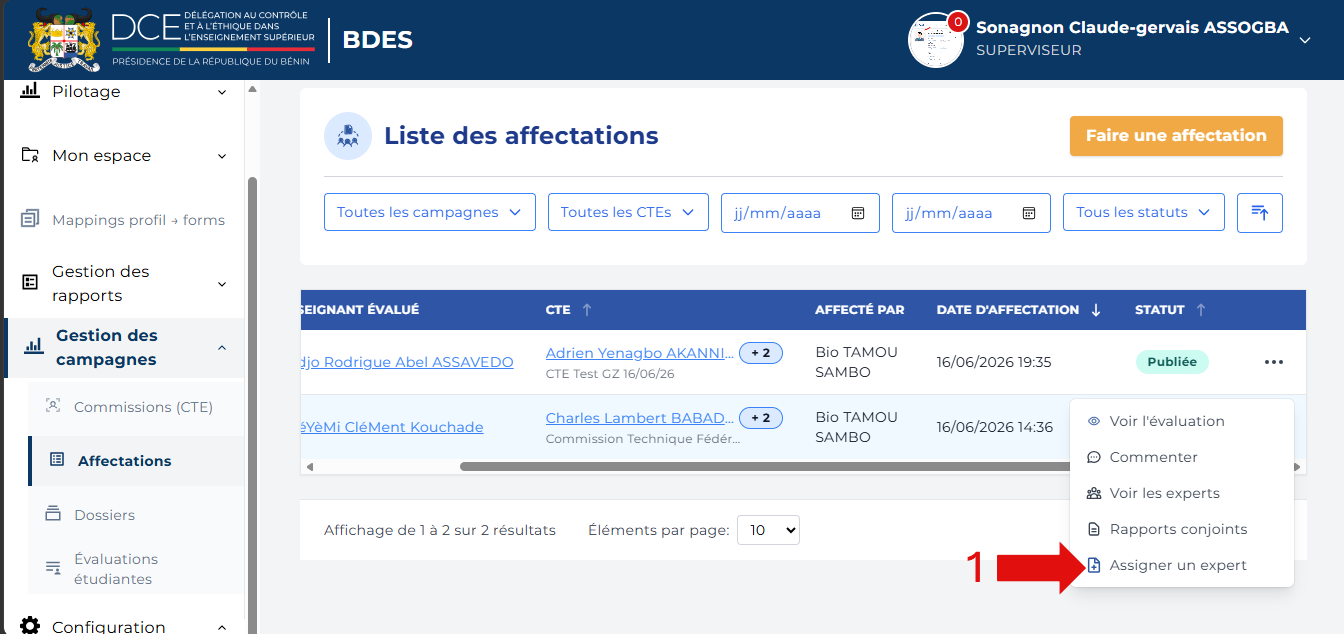Open the user profile avatar
1344x634 pixels.
click(x=935, y=41)
